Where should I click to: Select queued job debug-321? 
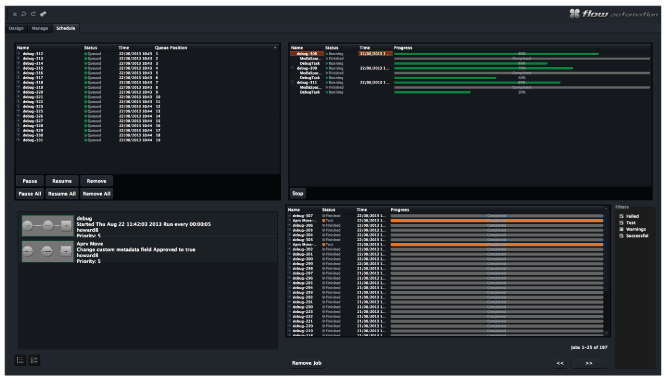tap(33, 97)
